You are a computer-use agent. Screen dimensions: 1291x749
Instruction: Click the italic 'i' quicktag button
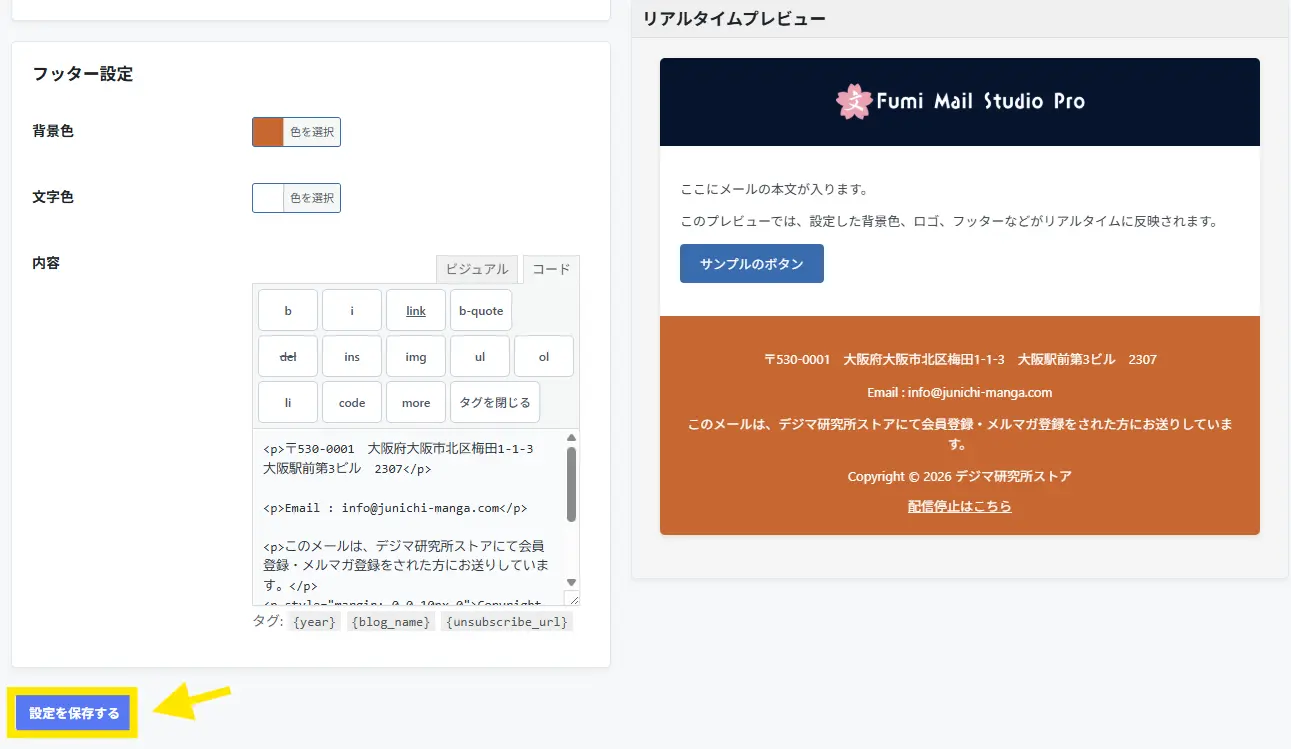(x=352, y=311)
